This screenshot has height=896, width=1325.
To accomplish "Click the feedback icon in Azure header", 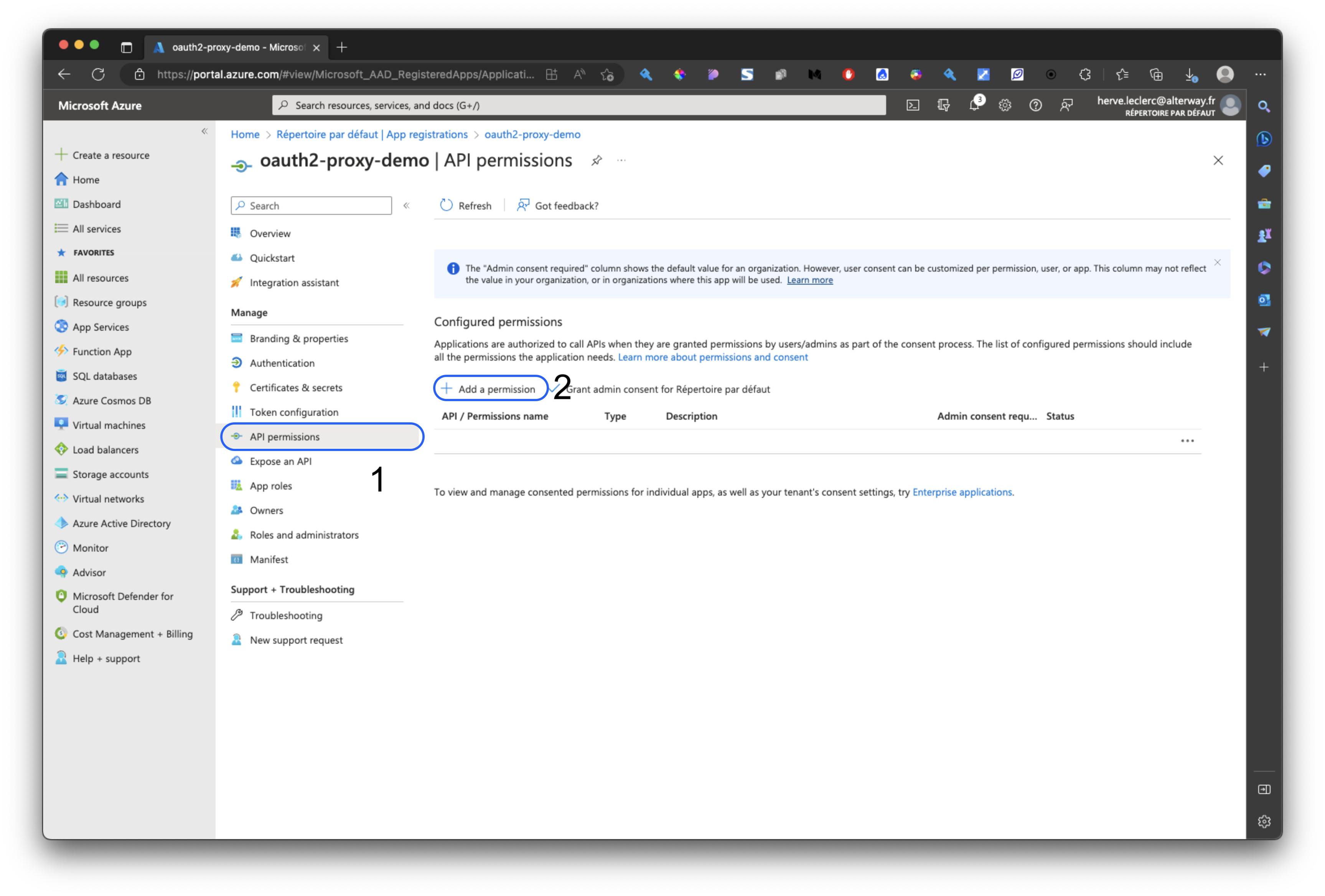I will pos(1066,105).
